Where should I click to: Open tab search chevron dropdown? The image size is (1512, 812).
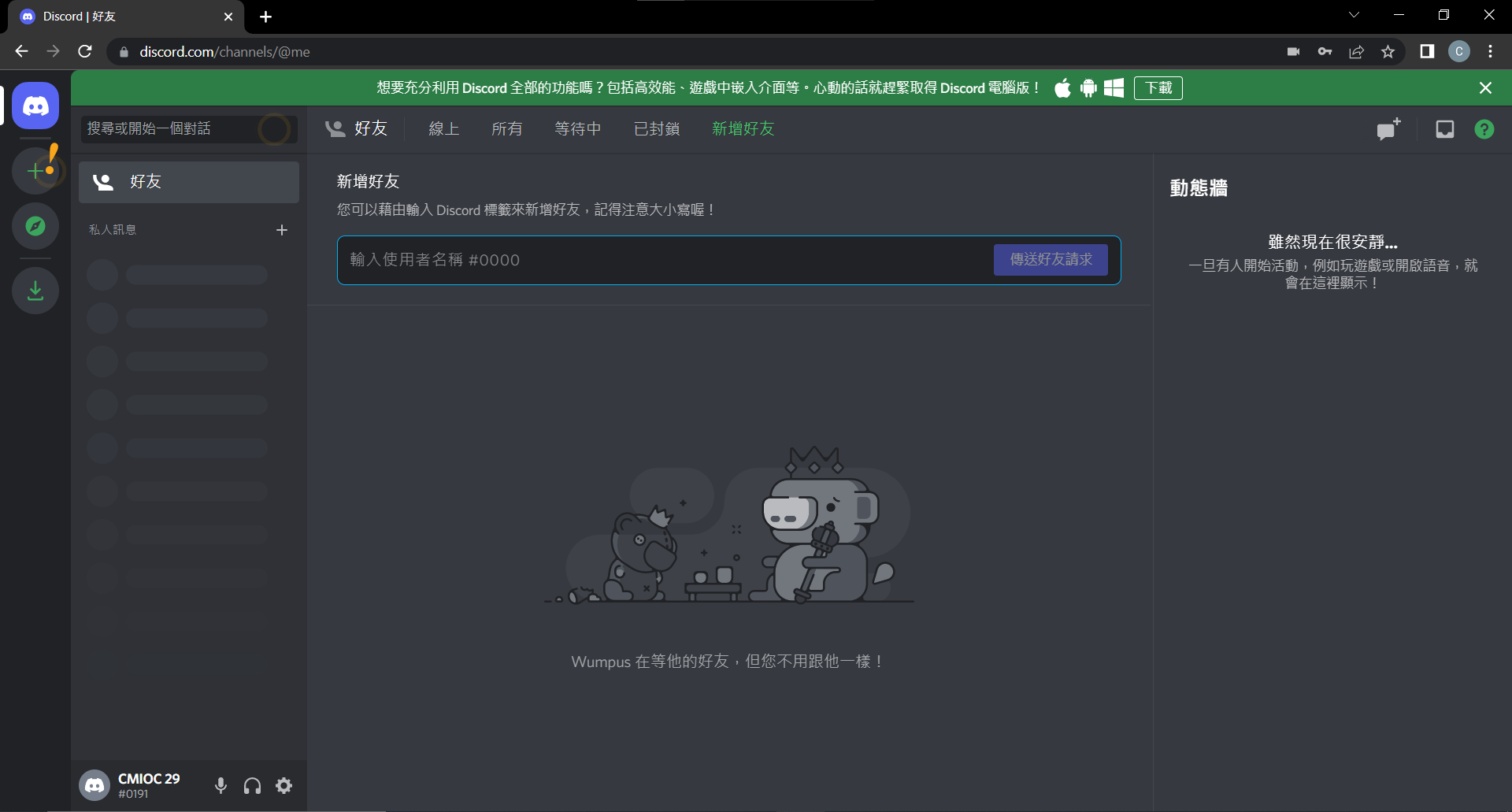click(1354, 15)
